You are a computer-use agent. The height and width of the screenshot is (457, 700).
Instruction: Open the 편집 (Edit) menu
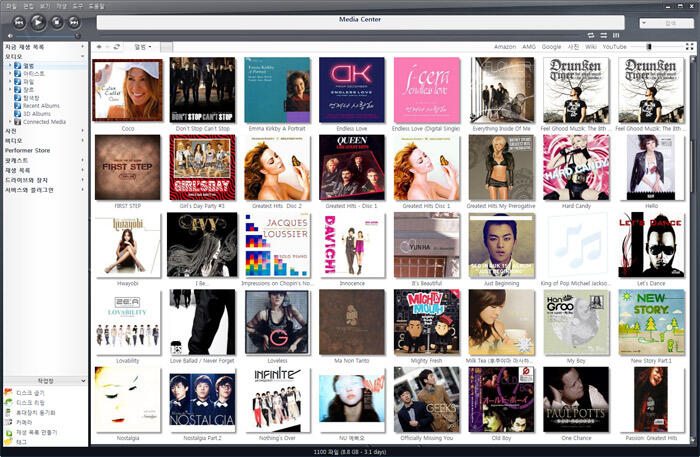pyautogui.click(x=28, y=6)
